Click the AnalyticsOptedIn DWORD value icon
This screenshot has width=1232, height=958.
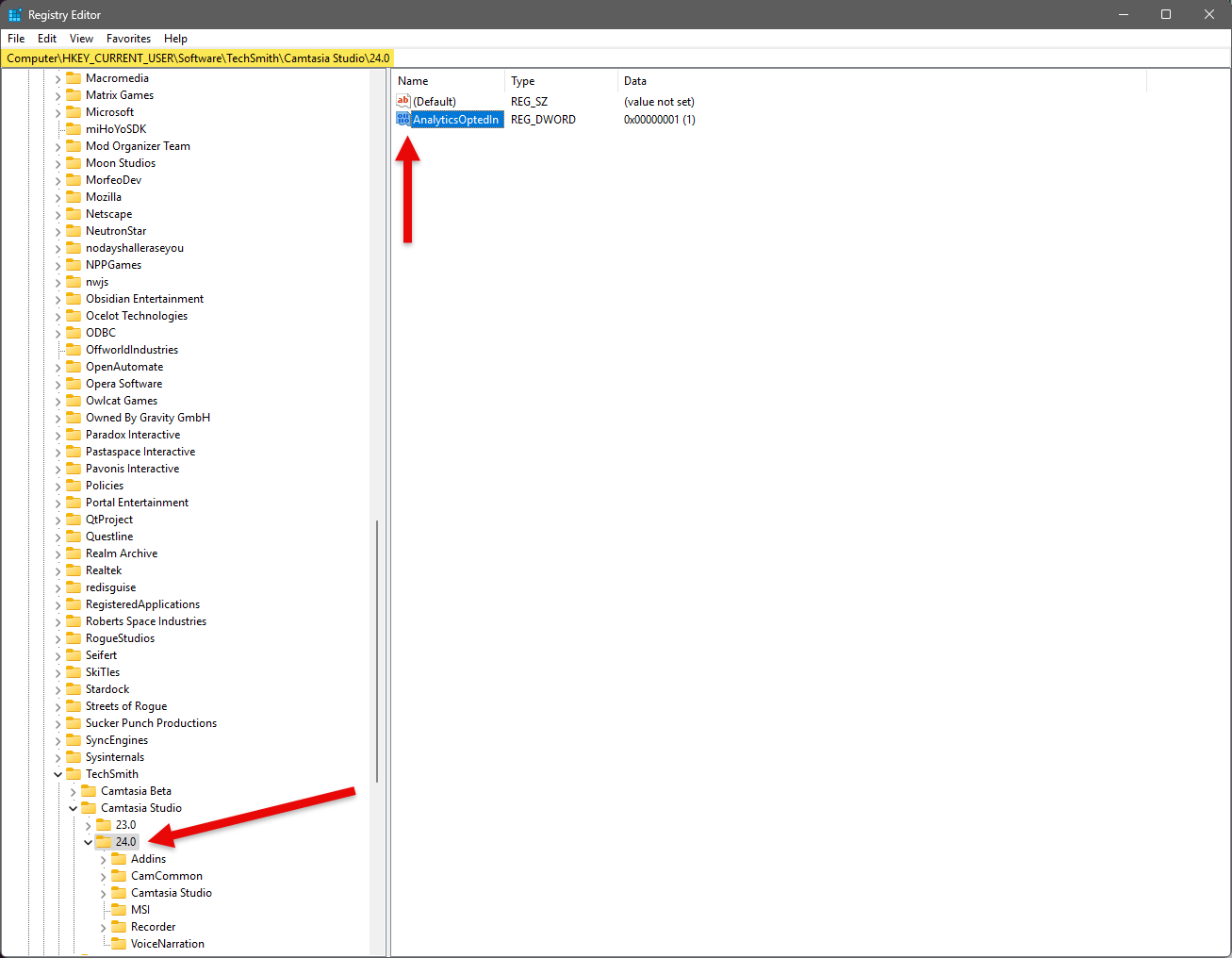point(403,119)
